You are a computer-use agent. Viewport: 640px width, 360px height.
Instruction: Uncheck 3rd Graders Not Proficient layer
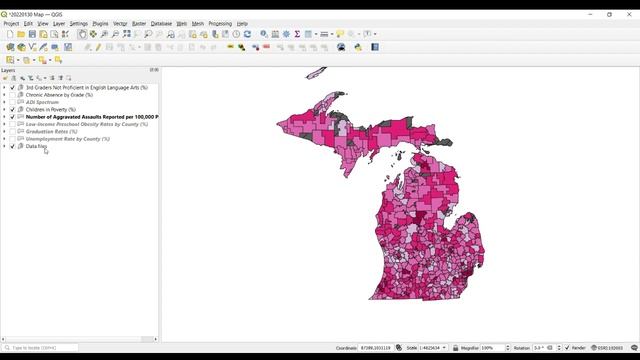(12, 88)
